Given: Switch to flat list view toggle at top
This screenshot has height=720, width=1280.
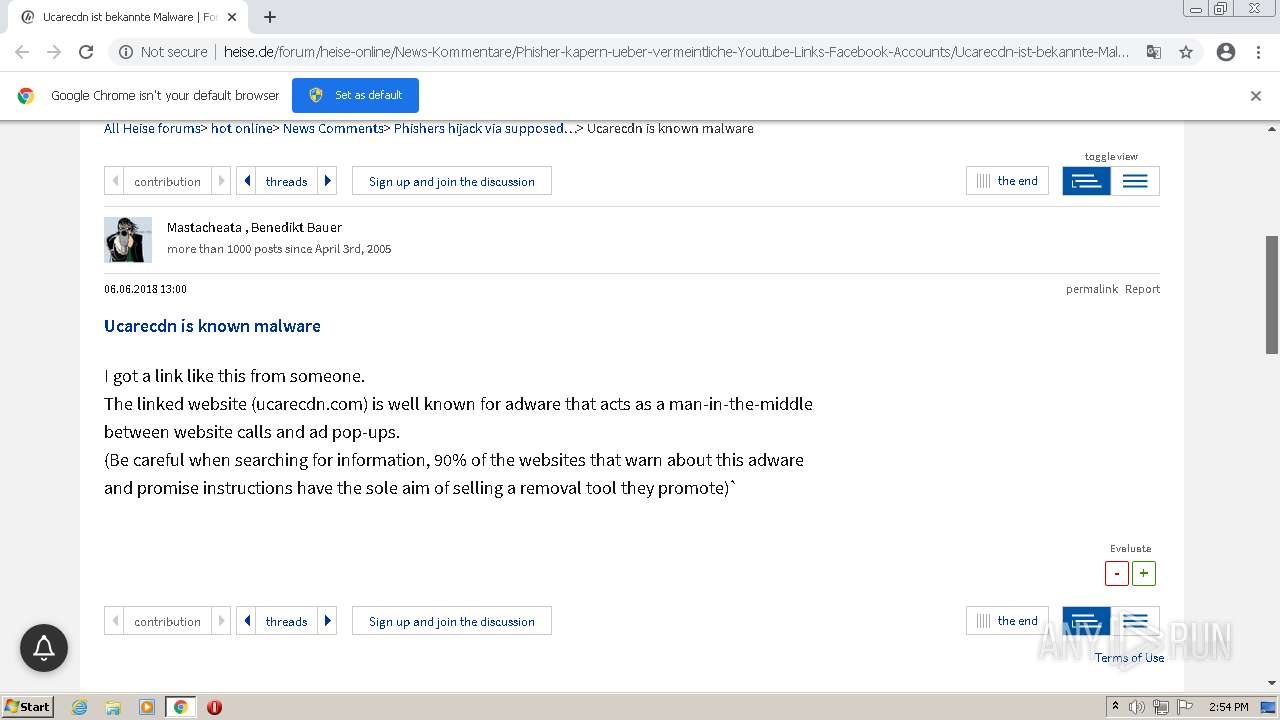Looking at the screenshot, I should (x=1135, y=181).
